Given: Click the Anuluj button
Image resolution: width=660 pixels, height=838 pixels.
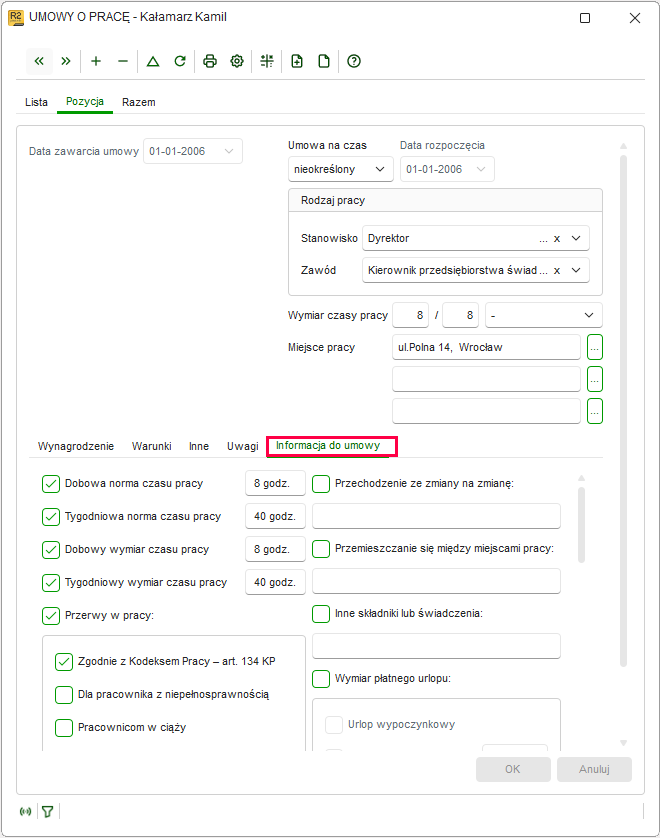Looking at the screenshot, I should click(594, 770).
